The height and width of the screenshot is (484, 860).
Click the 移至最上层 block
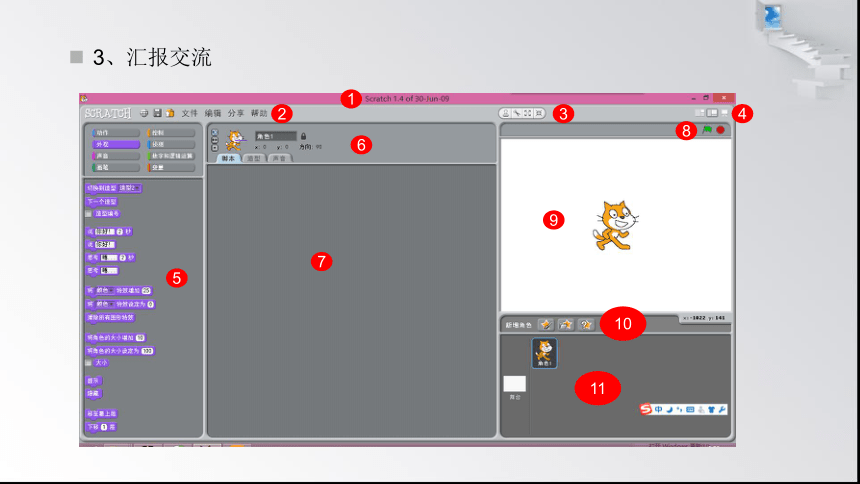point(101,414)
